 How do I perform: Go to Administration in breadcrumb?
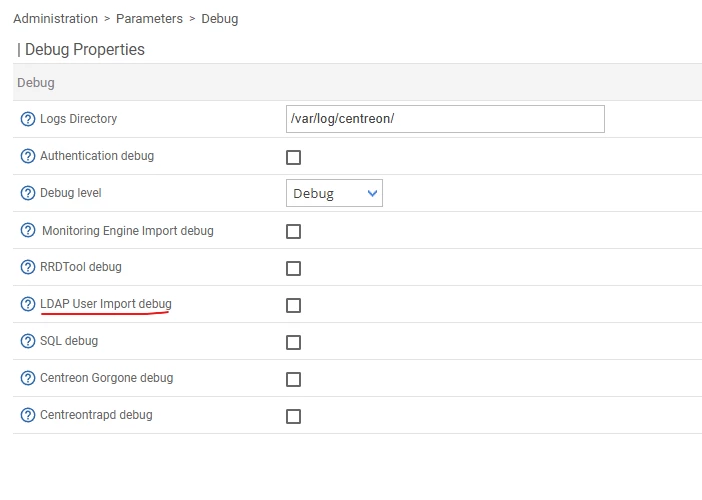pyautogui.click(x=55, y=19)
